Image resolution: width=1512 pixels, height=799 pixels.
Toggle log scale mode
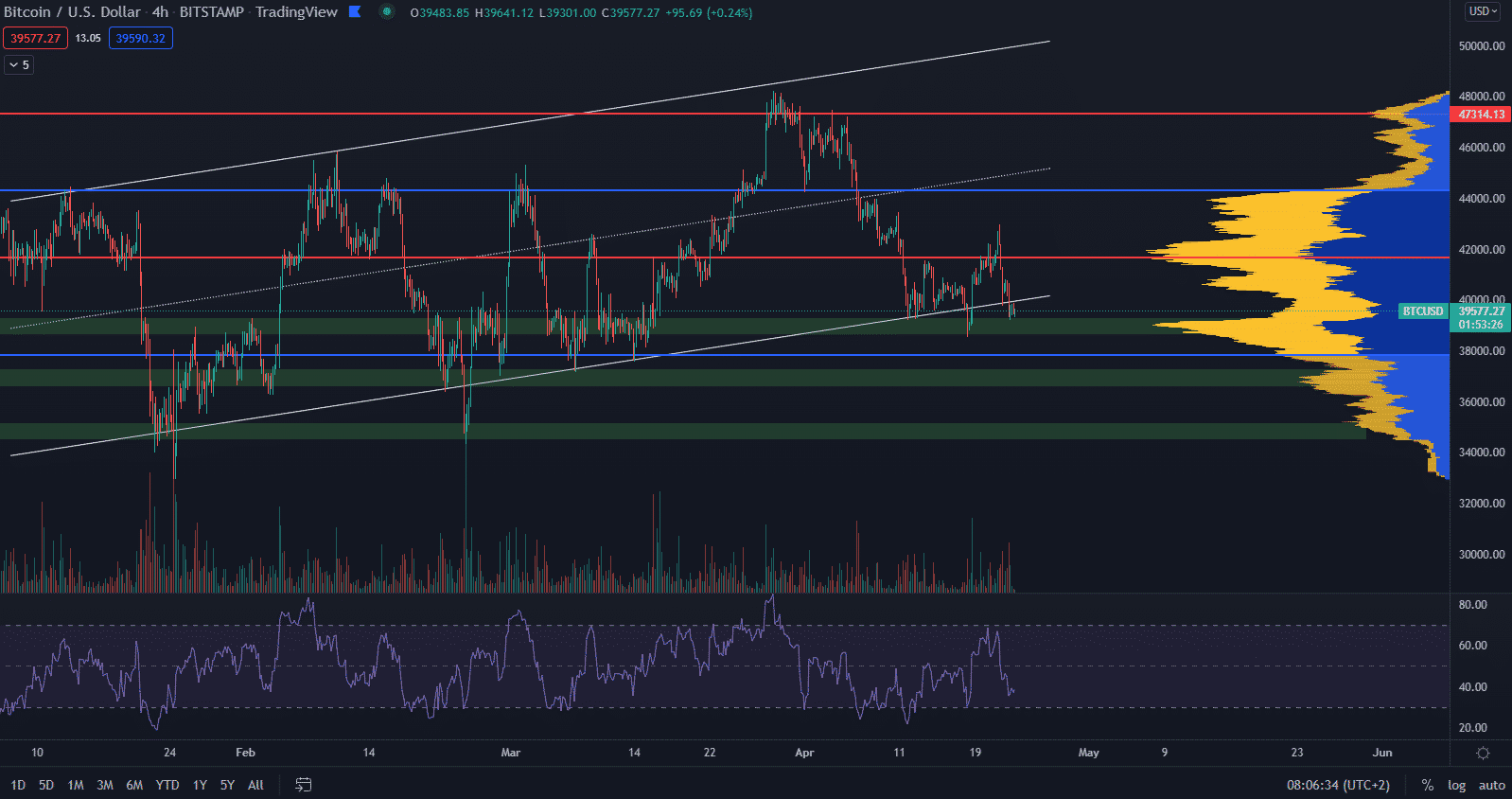[1456, 785]
